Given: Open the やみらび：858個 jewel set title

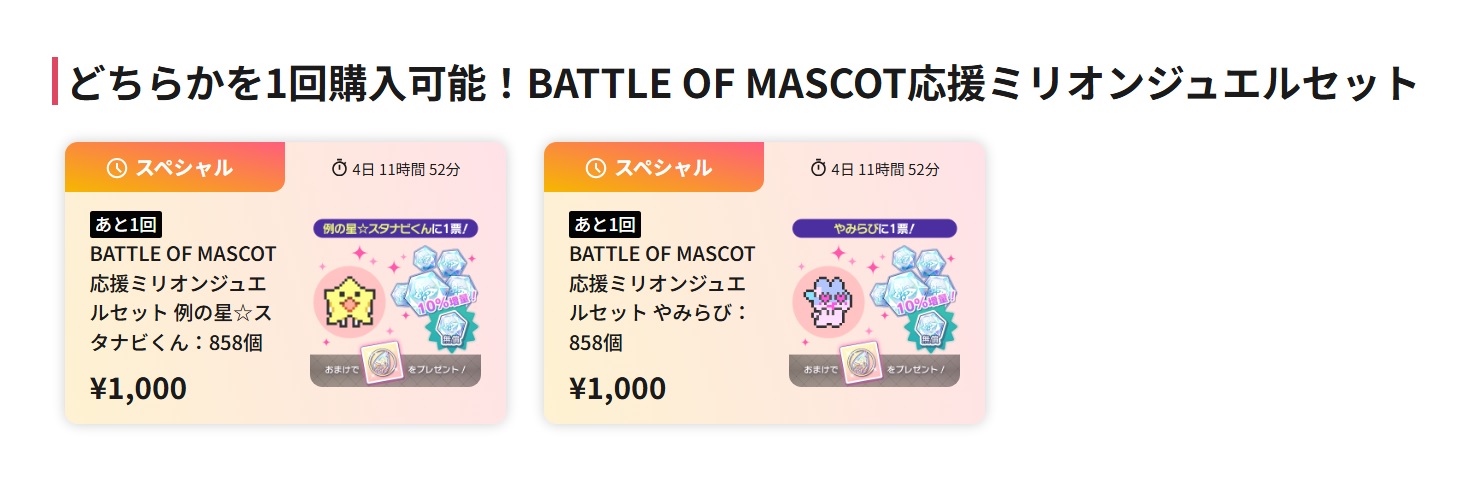Looking at the screenshot, I should point(662,298).
